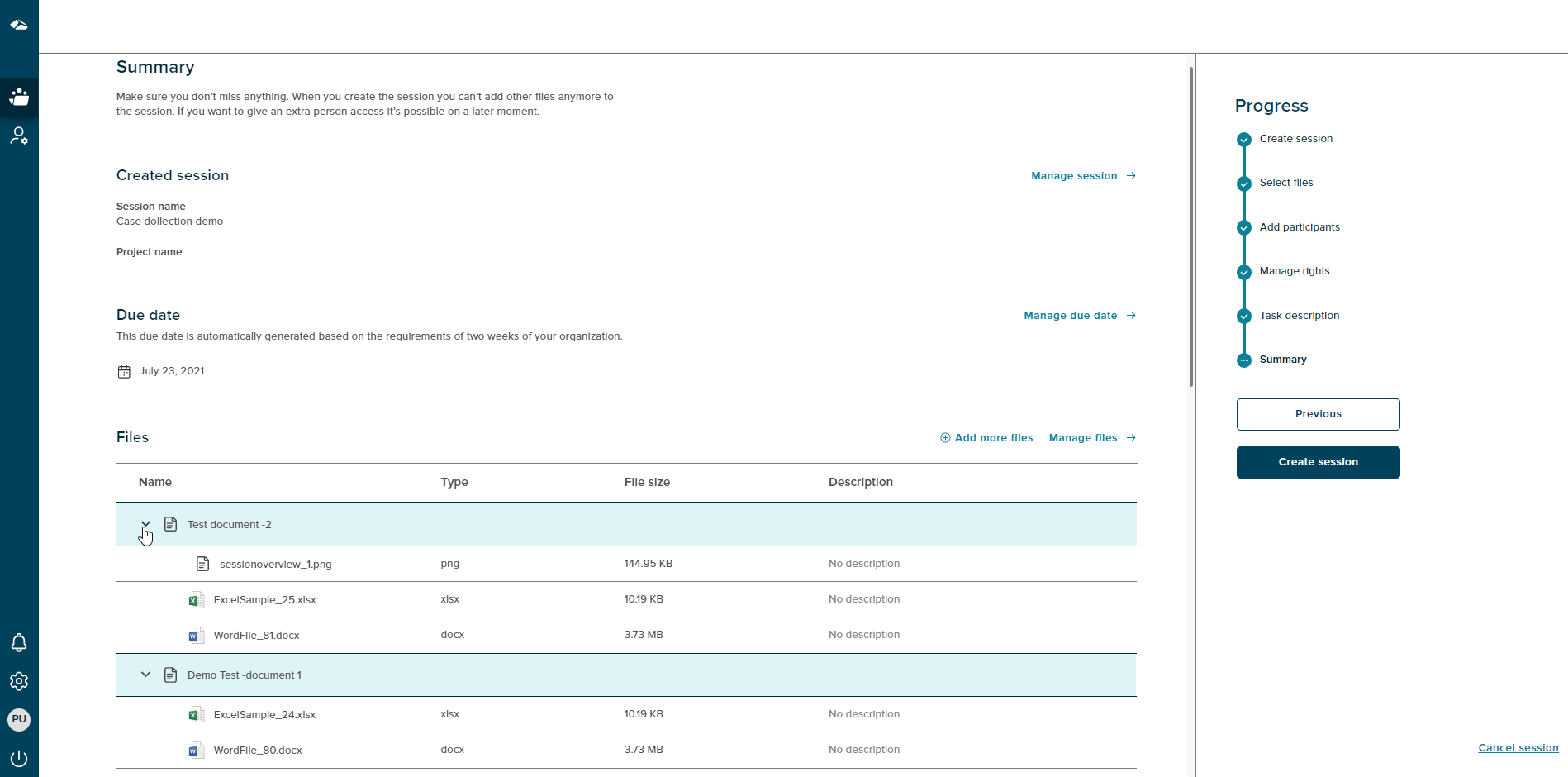Screen dimensions: 1568x777
Task: Collapse the Demo Test -document 1 group
Action: point(145,675)
